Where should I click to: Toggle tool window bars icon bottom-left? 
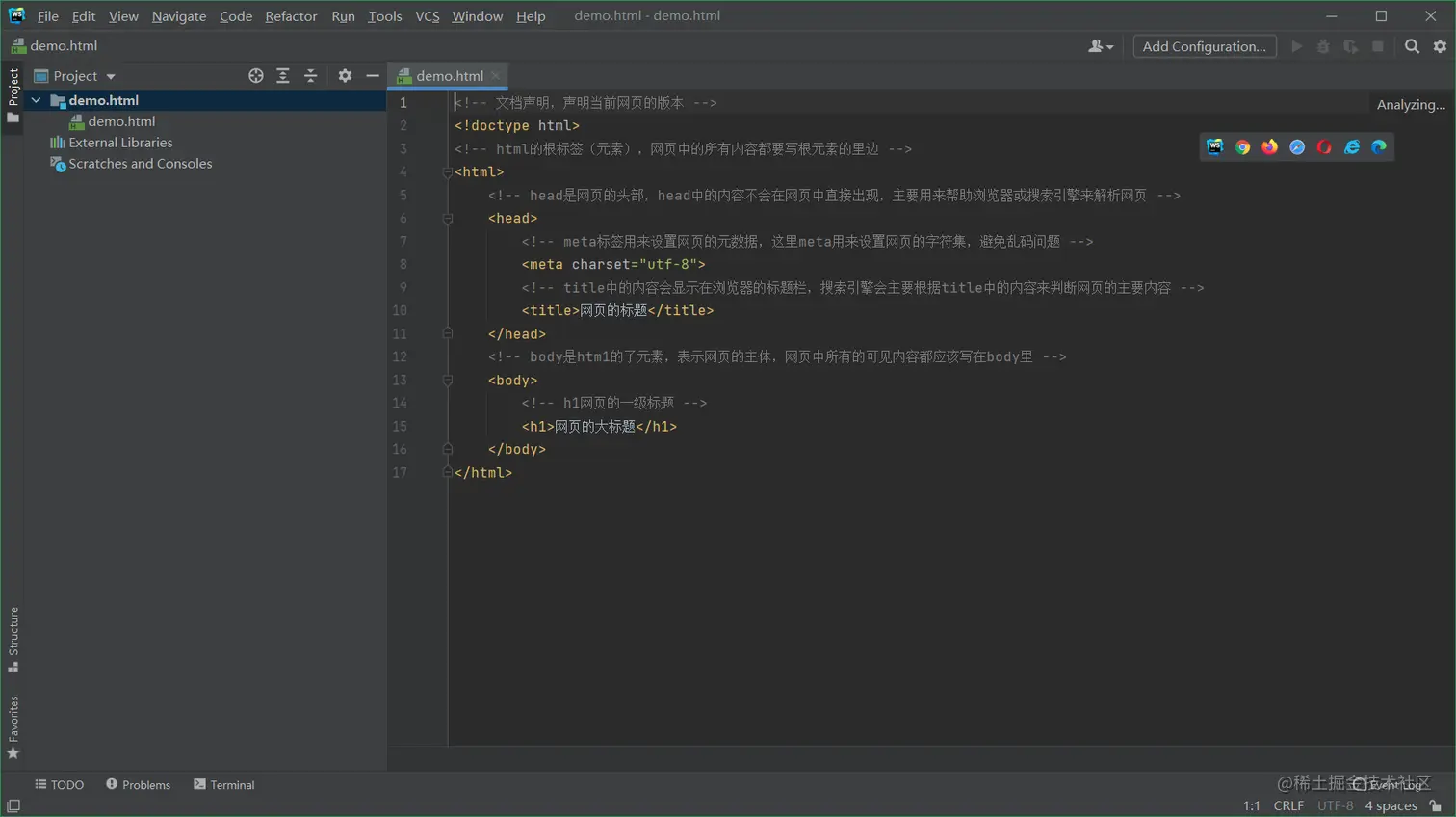13,805
